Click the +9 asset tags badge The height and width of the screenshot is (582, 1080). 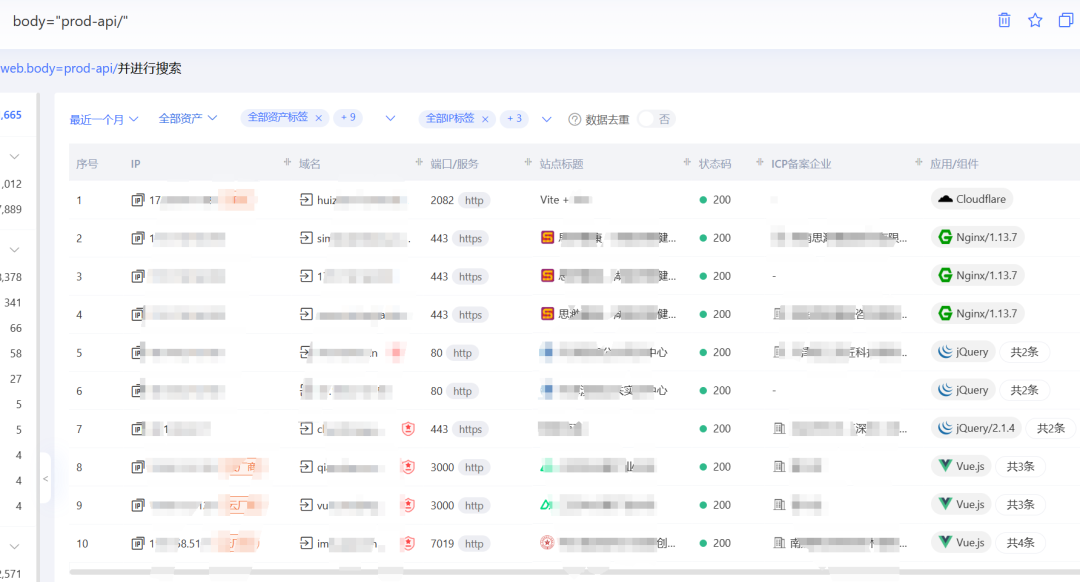click(x=349, y=118)
